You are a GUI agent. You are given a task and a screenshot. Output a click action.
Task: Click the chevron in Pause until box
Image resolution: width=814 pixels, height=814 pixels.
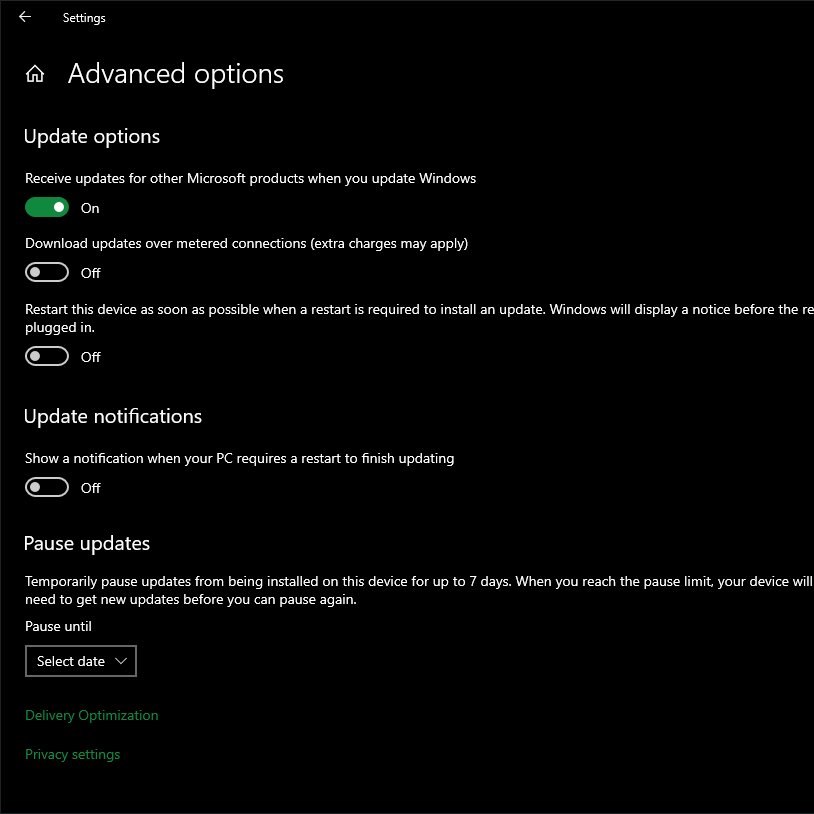121,661
